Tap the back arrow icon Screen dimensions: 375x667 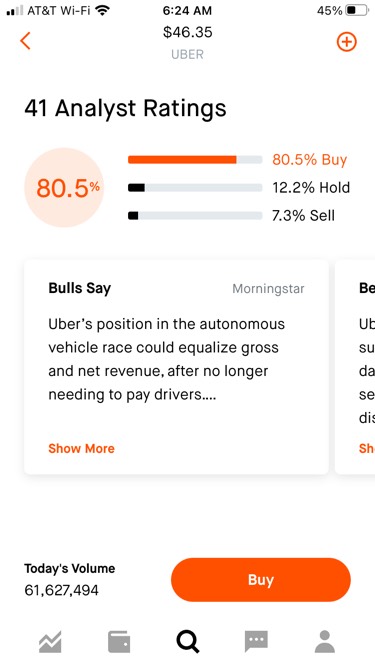(x=26, y=41)
